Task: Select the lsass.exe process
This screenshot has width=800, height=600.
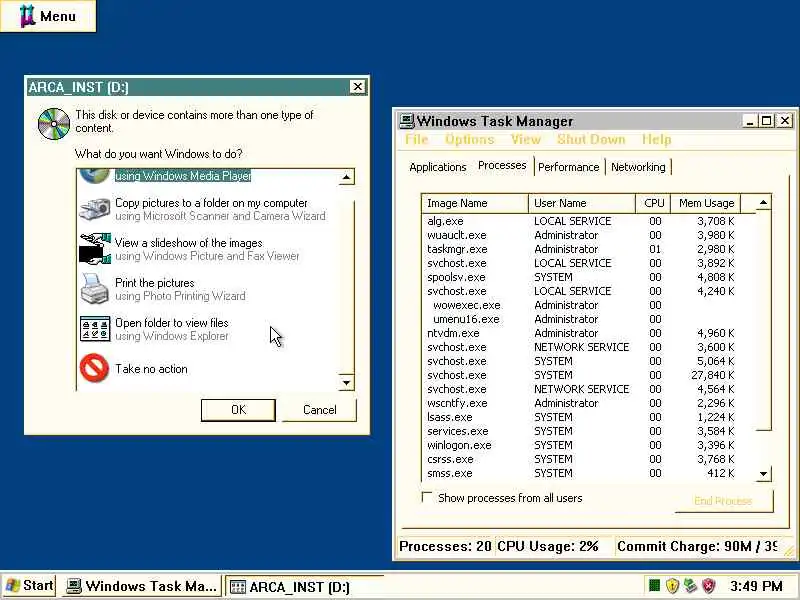Action: (x=581, y=417)
